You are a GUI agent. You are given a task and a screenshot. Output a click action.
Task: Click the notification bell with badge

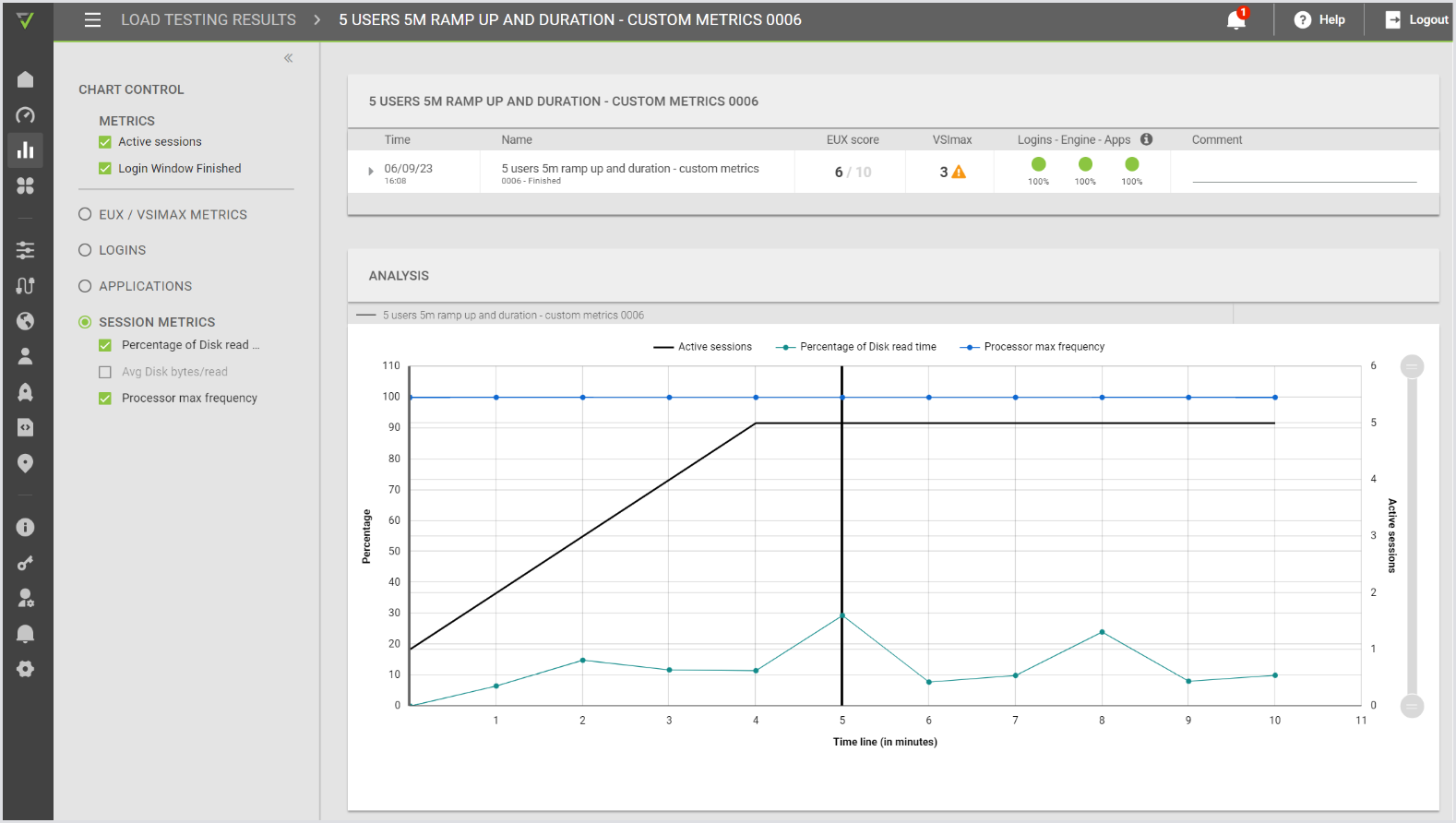click(1236, 19)
